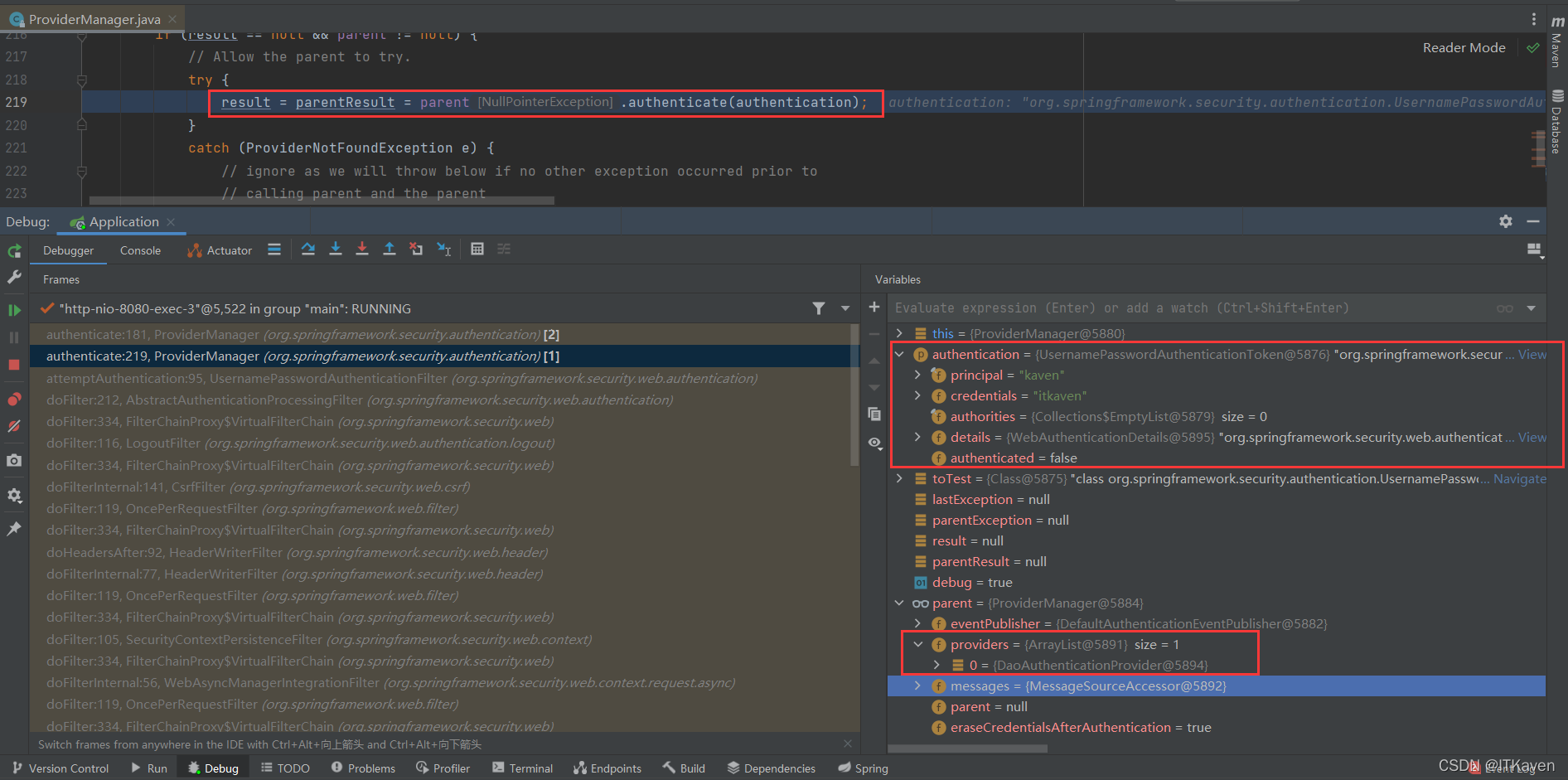The image size is (1568, 780).
Task: Expand the 'this' ProviderManager@5880 variable
Action: click(899, 333)
